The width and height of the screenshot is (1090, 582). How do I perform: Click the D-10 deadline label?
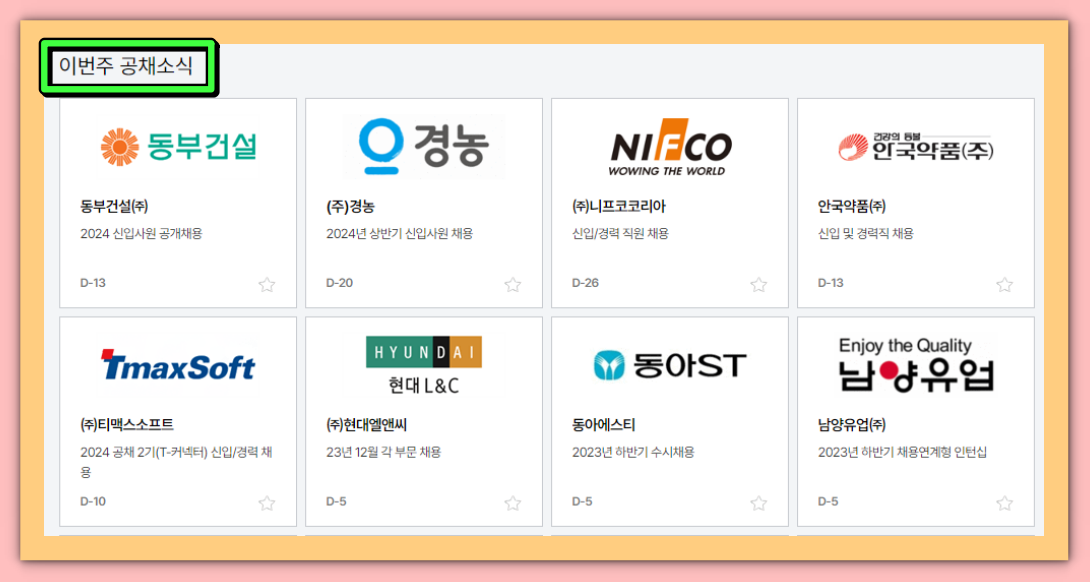point(93,501)
